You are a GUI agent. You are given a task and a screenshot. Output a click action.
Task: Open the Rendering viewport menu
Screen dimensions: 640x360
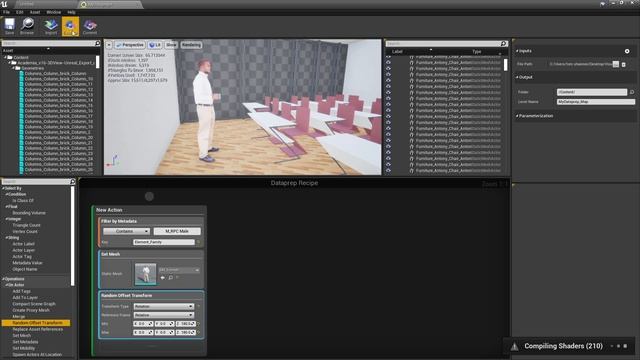pyautogui.click(x=191, y=45)
